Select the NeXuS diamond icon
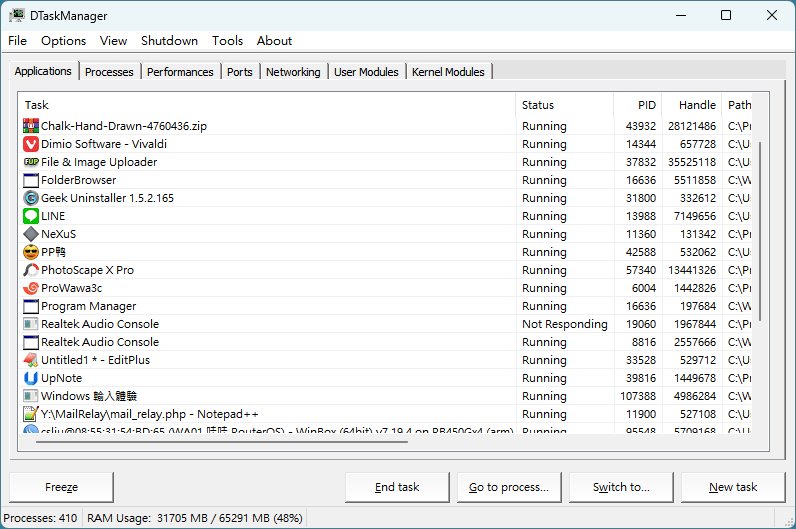The height and width of the screenshot is (529, 796). click(31, 234)
